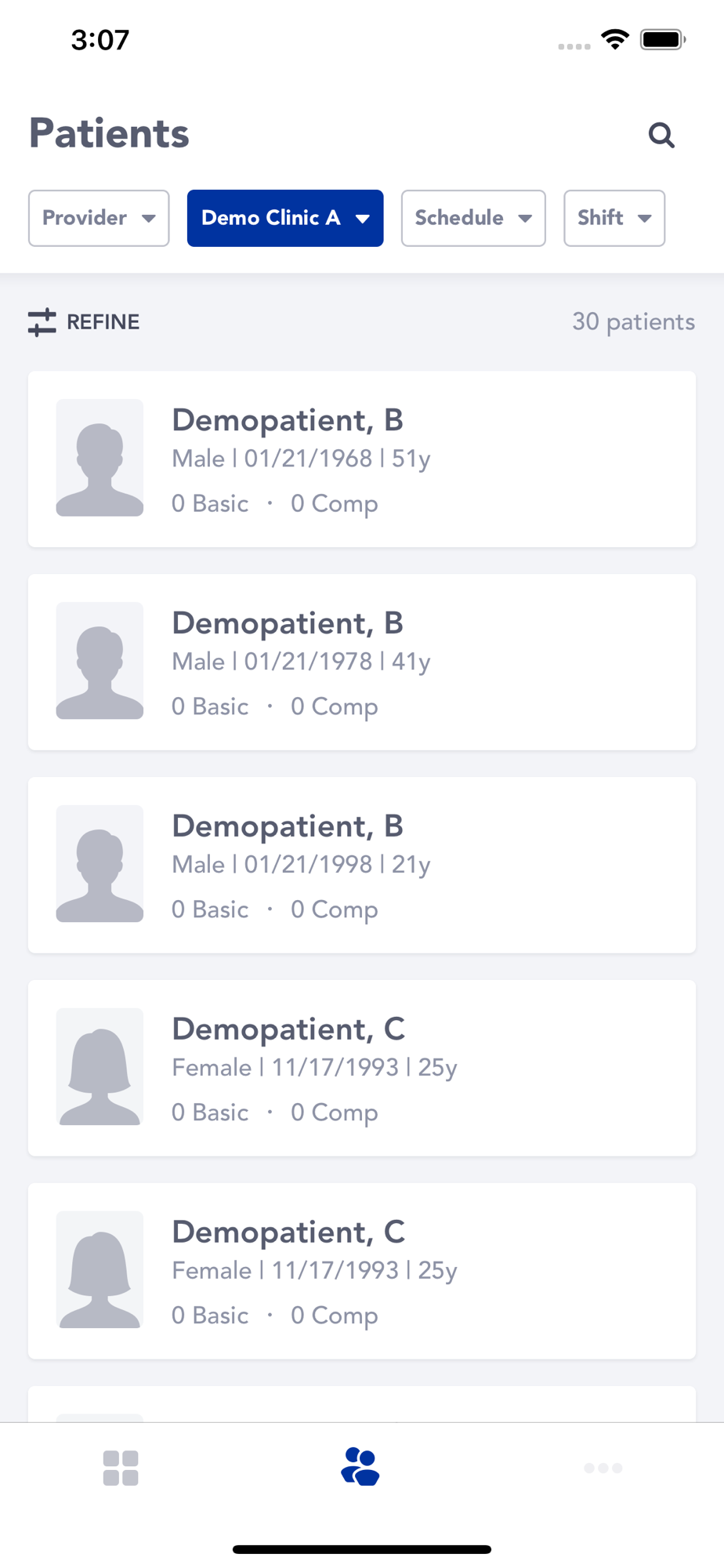Click the REFINE label button
The image size is (724, 1568).
[x=103, y=322]
